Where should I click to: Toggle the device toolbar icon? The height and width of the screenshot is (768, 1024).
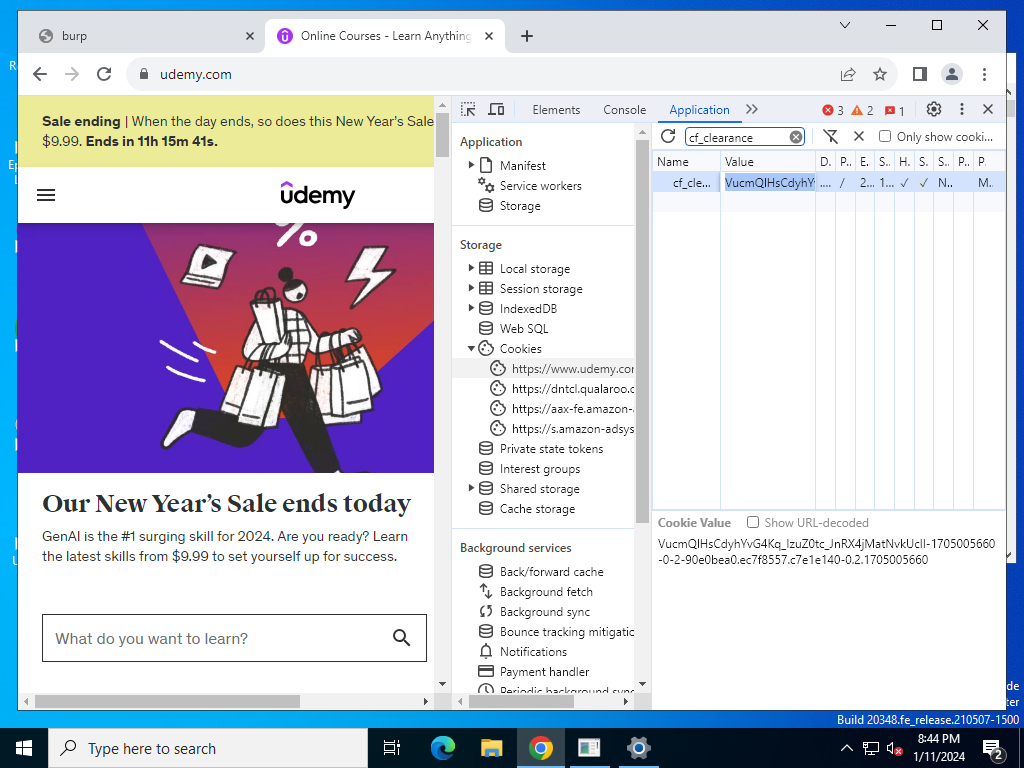496,109
